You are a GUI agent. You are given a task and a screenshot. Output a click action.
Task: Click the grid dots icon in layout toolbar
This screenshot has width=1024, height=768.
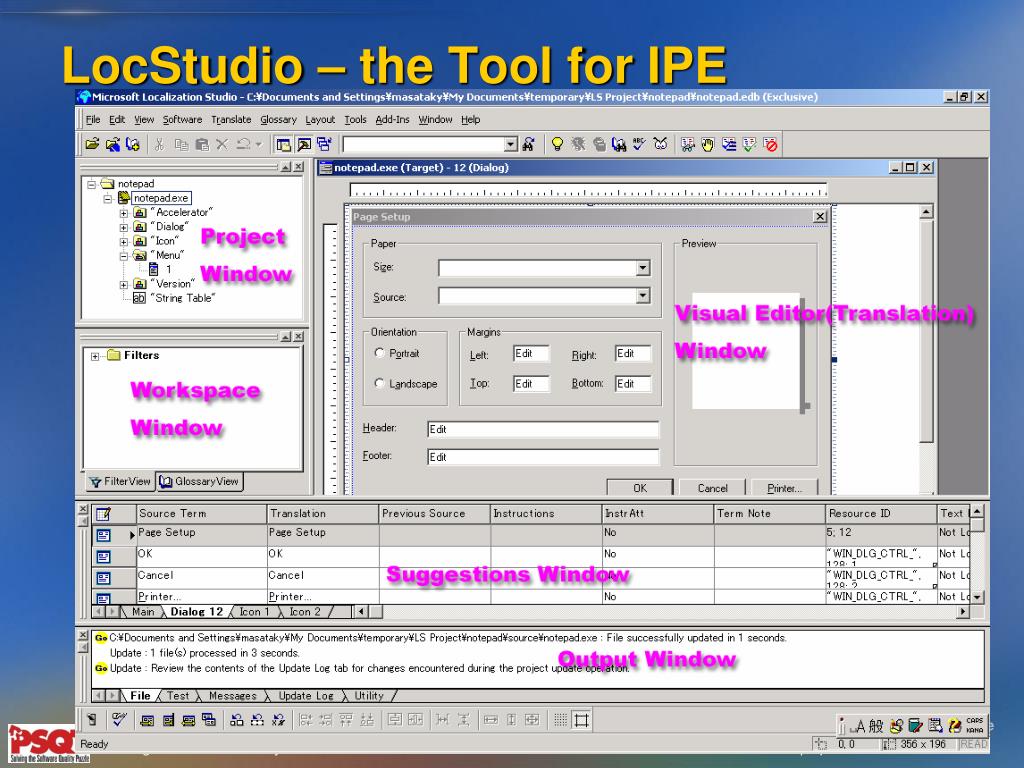tap(560, 720)
